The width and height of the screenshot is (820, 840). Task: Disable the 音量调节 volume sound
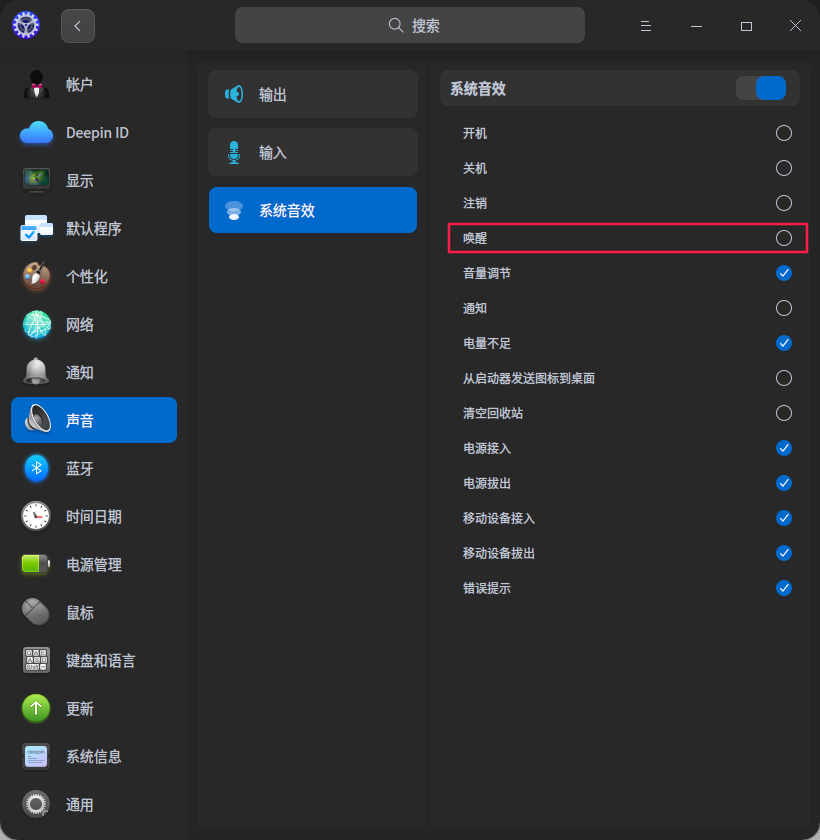click(784, 273)
